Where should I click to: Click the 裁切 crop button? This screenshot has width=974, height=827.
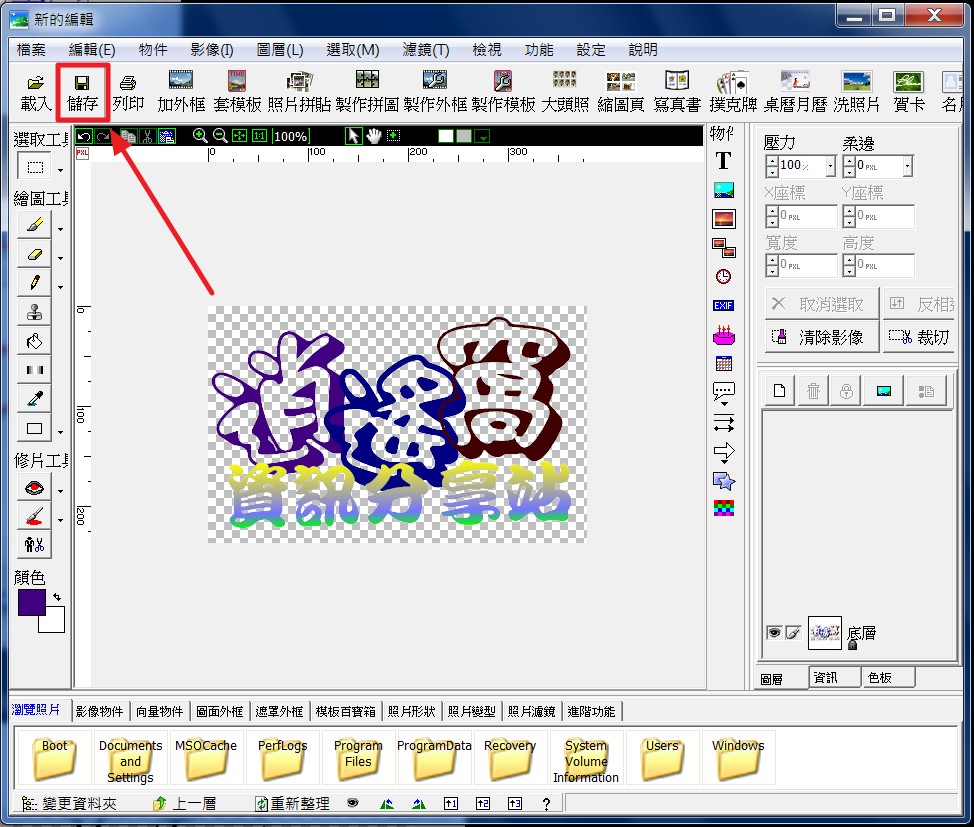tap(919, 337)
